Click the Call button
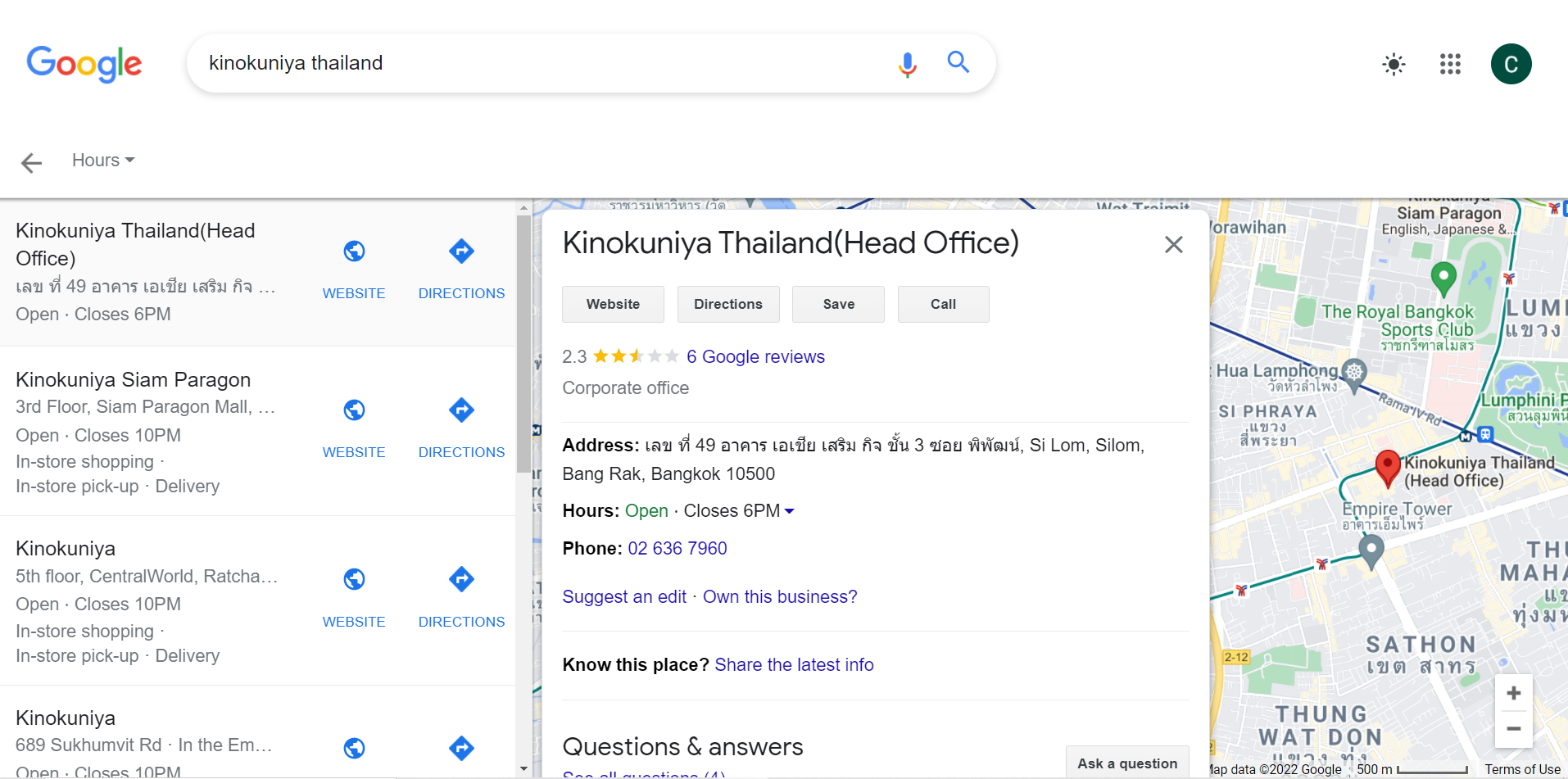 point(943,304)
